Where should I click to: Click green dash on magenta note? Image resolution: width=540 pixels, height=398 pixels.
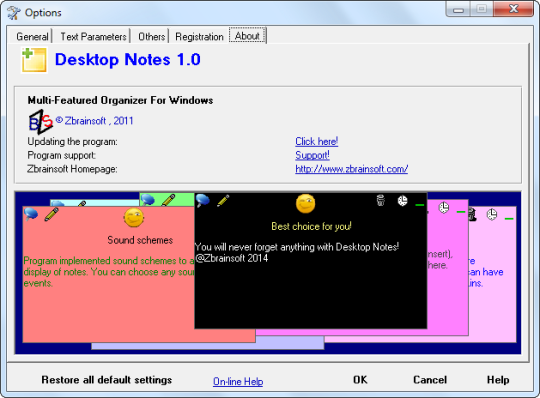point(461,212)
